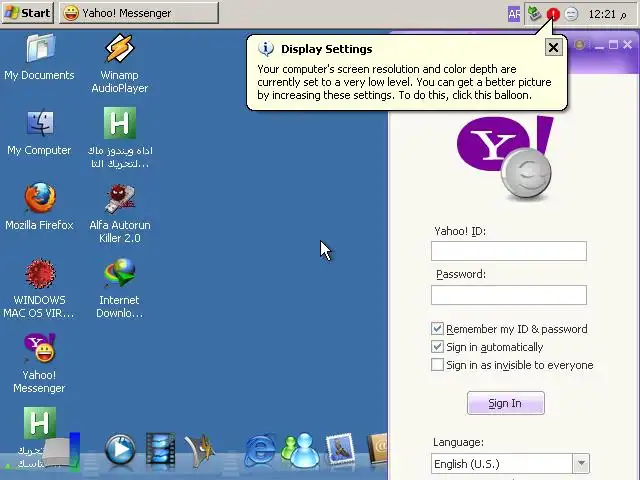Click the Yahoo smiley tray icon
640x480 pixels.
click(571, 14)
